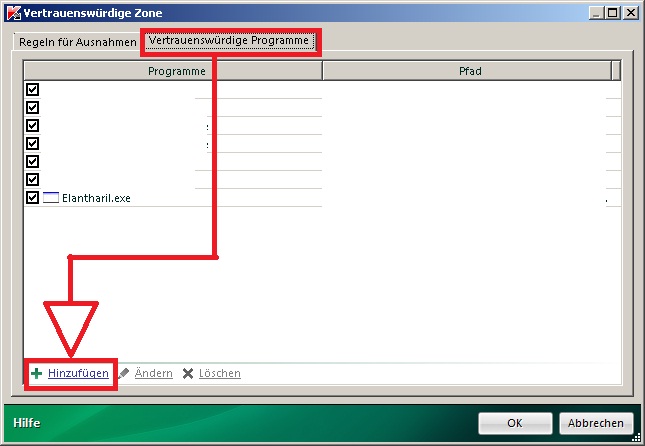Screen dimensions: 645x446
Task: Click the pencil icon next to Ändern
Action: point(124,373)
